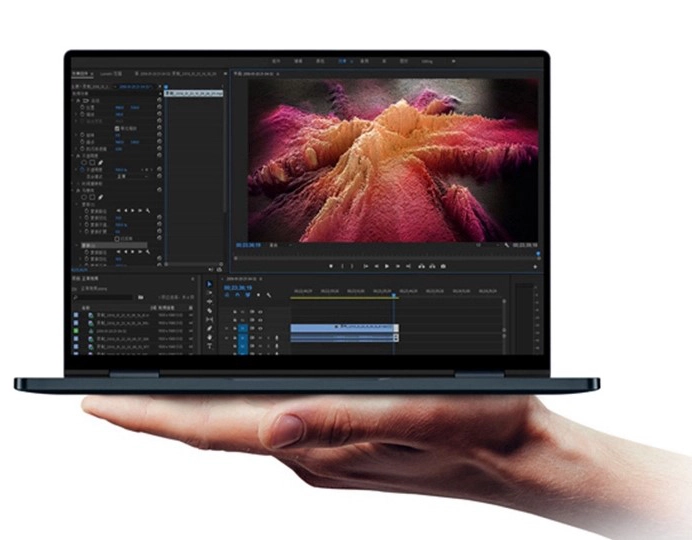
Task: Toggle Linked Selection in timeline header
Action: pyautogui.click(x=248, y=295)
